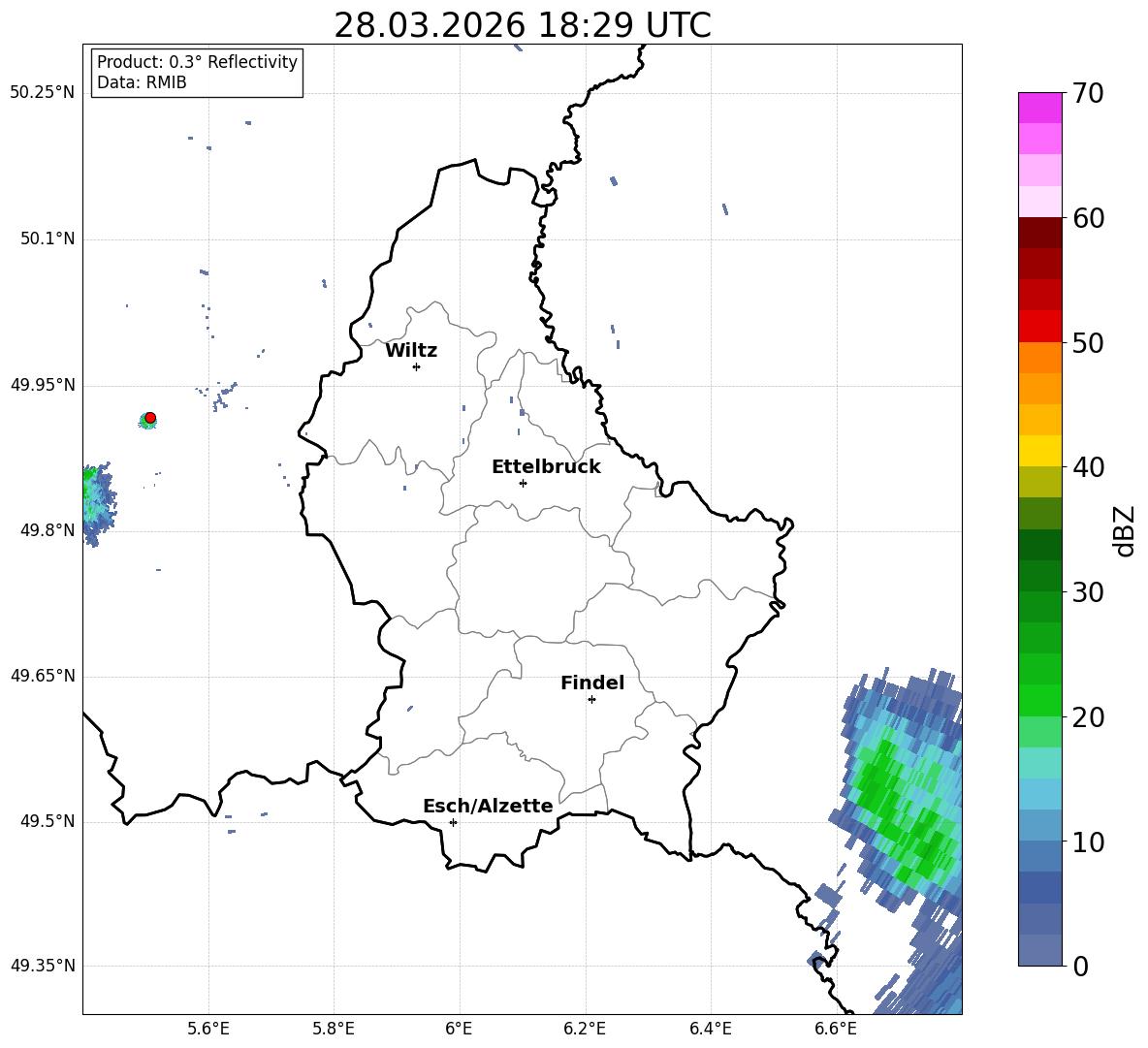
Task: Click the Findel station cross marker
Action: click(x=591, y=700)
